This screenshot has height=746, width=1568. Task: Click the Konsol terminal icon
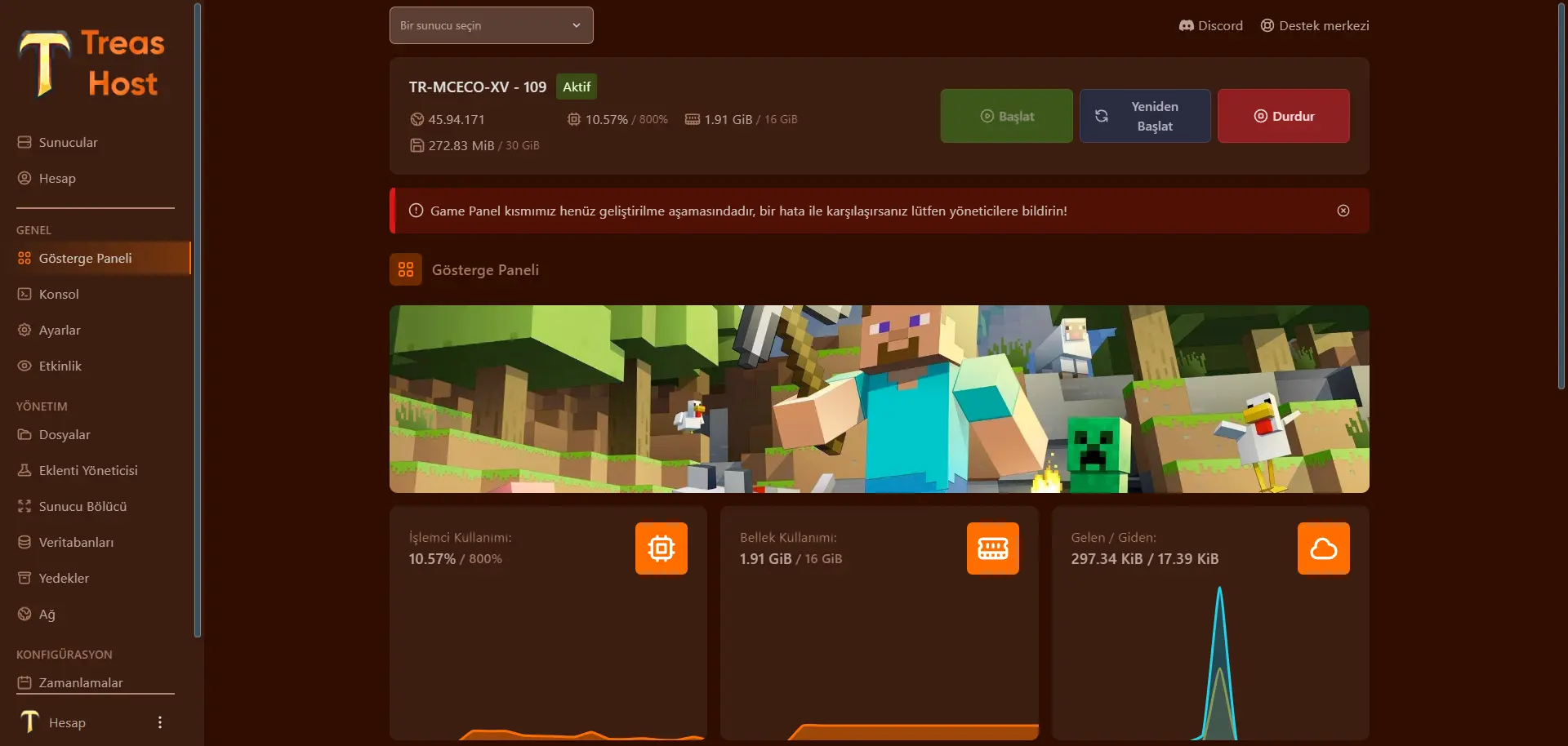pos(24,294)
